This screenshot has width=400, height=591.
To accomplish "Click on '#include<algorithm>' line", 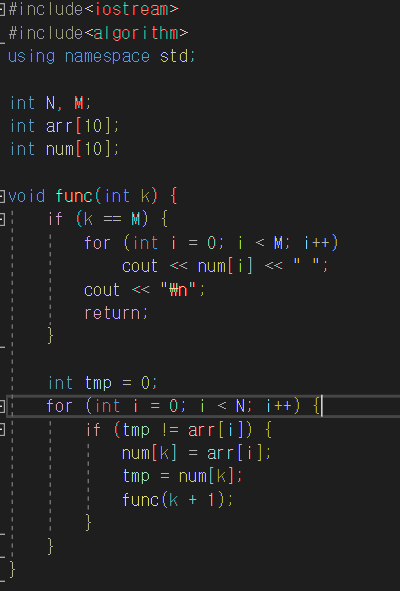I will click(98, 34).
